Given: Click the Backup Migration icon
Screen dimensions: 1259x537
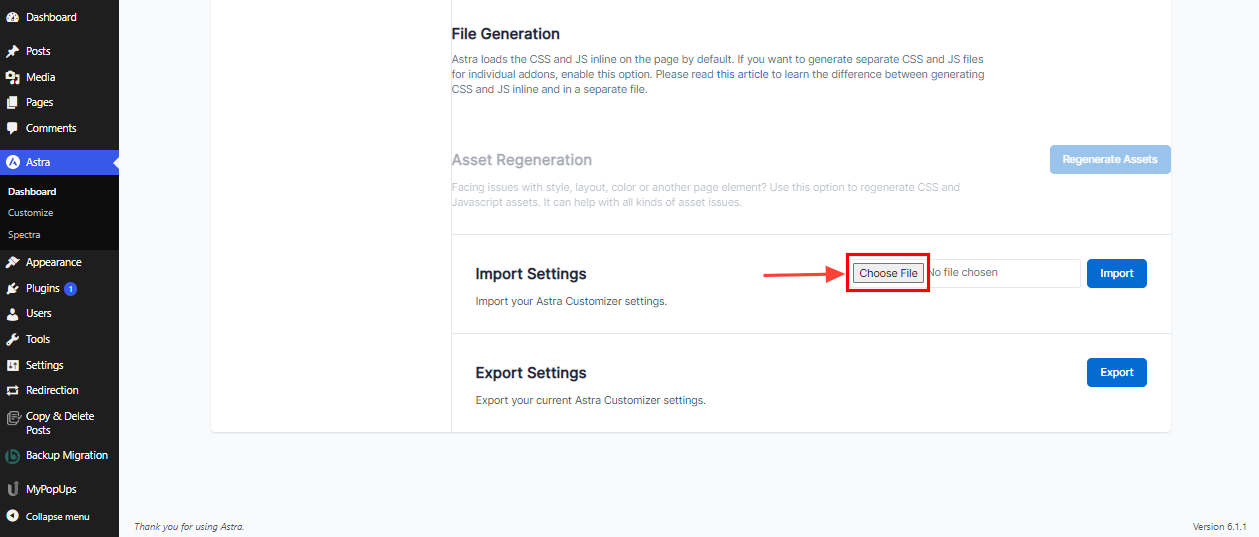Looking at the screenshot, I should 12,456.
